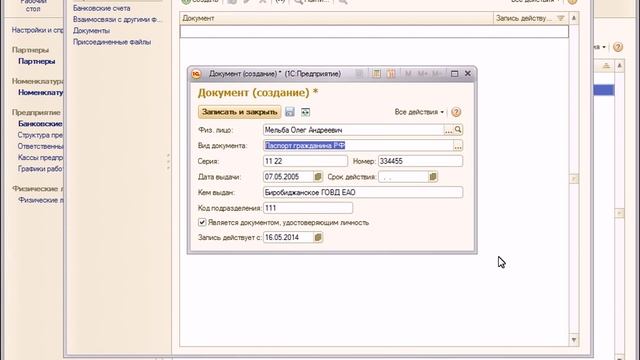Click the empty Срок действия date field
This screenshot has width=640, height=360.
[403, 177]
